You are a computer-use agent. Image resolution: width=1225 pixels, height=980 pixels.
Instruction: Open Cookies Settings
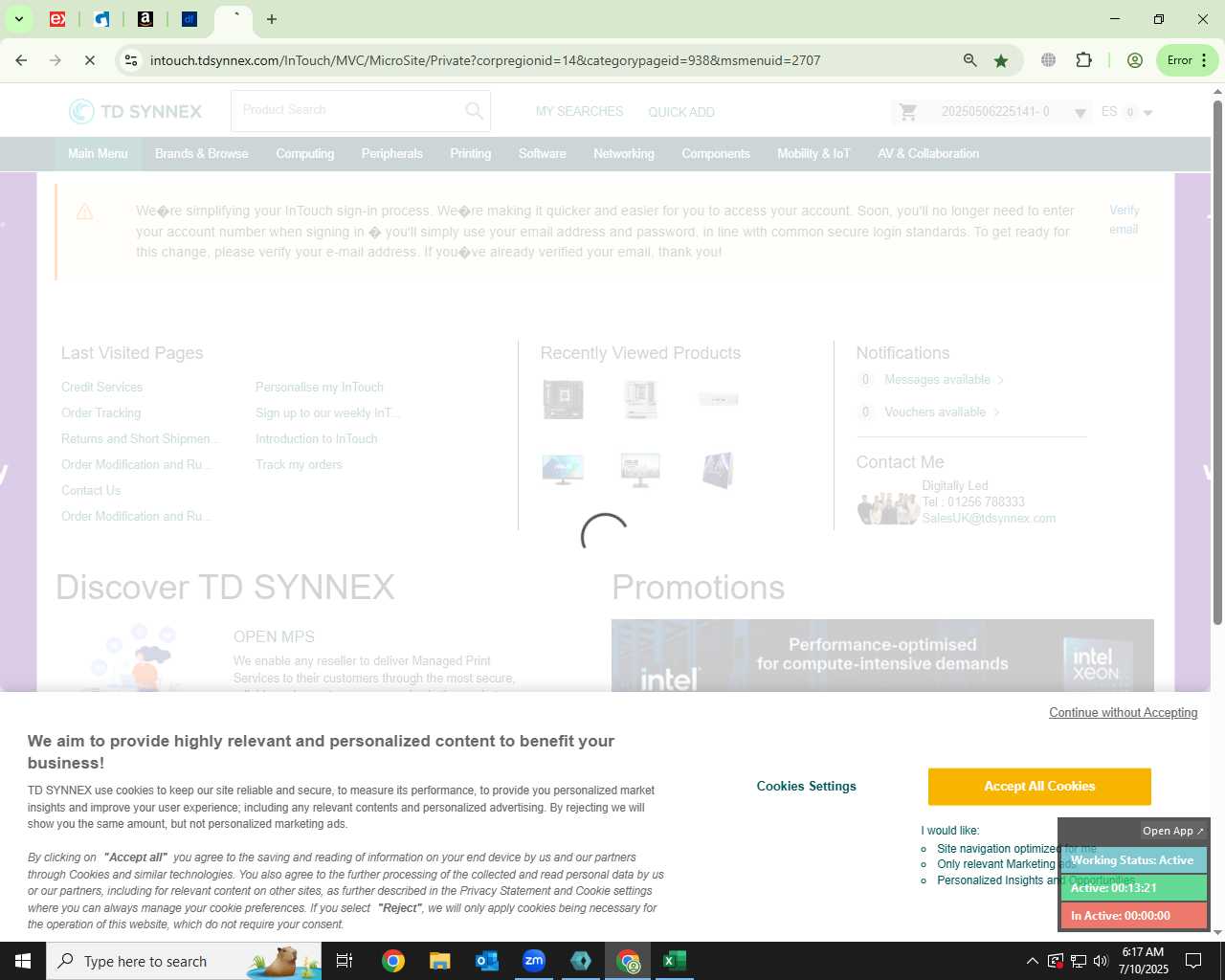(807, 787)
